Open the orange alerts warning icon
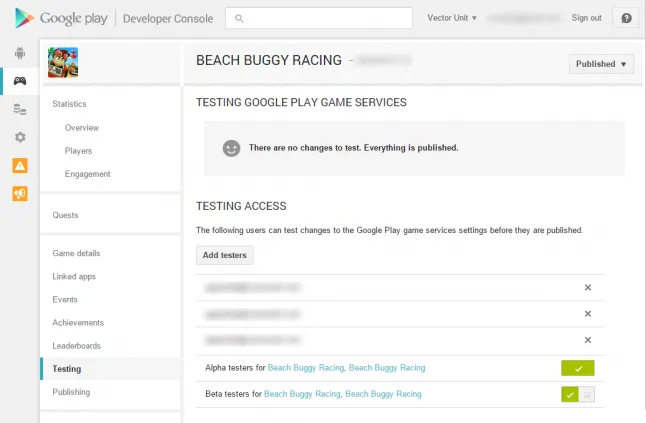Viewport: 646px width, 423px height. (20, 166)
